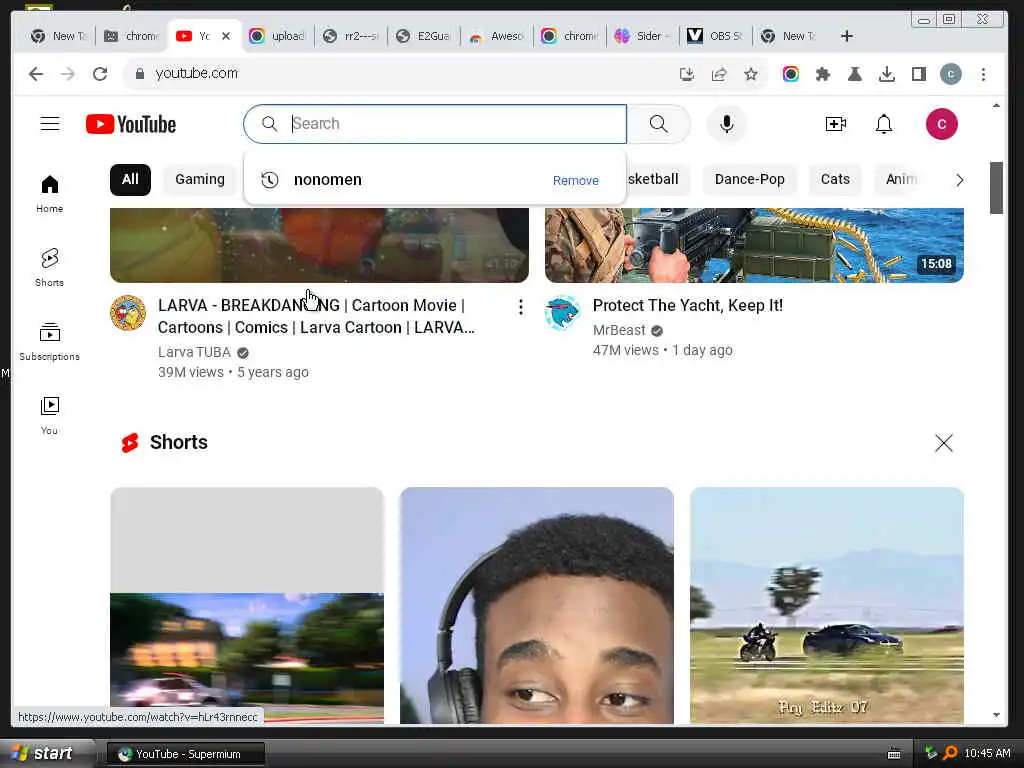Click the install app icon in address bar

[x=686, y=74]
